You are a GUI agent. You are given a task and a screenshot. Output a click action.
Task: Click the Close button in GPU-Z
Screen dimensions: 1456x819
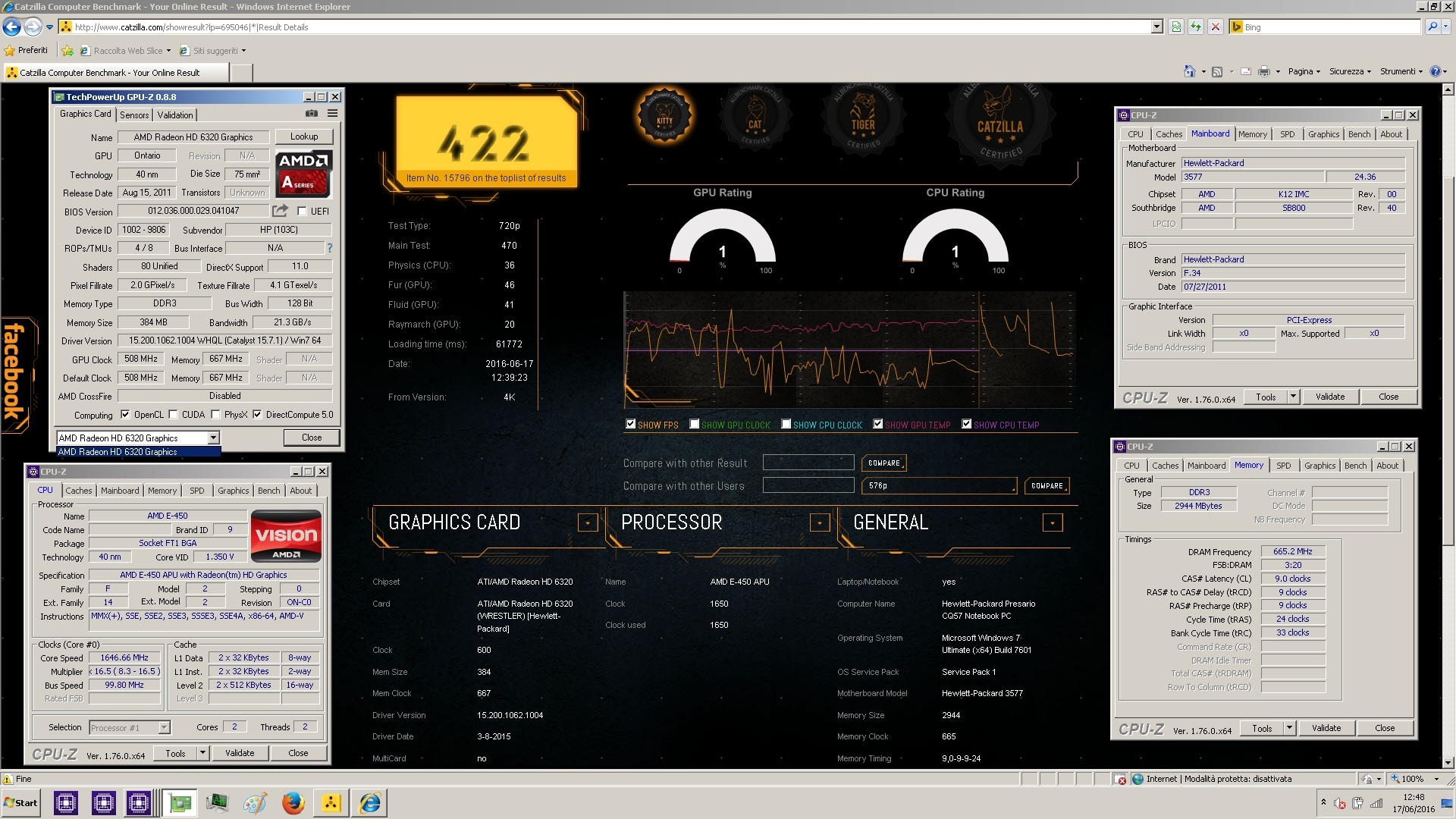tap(312, 438)
